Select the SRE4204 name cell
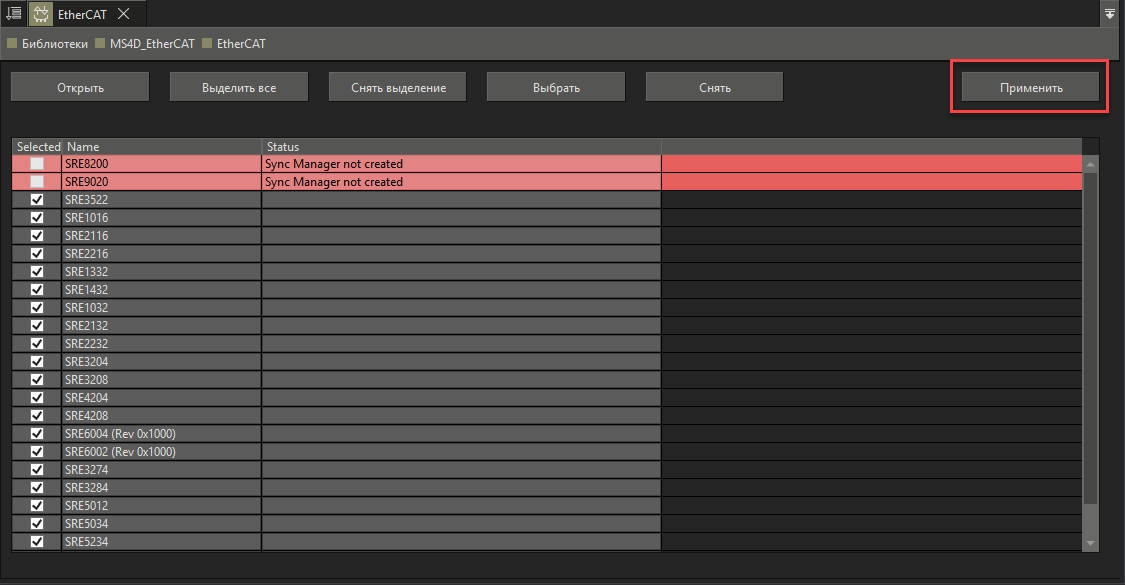The height and width of the screenshot is (585, 1125). (162, 397)
